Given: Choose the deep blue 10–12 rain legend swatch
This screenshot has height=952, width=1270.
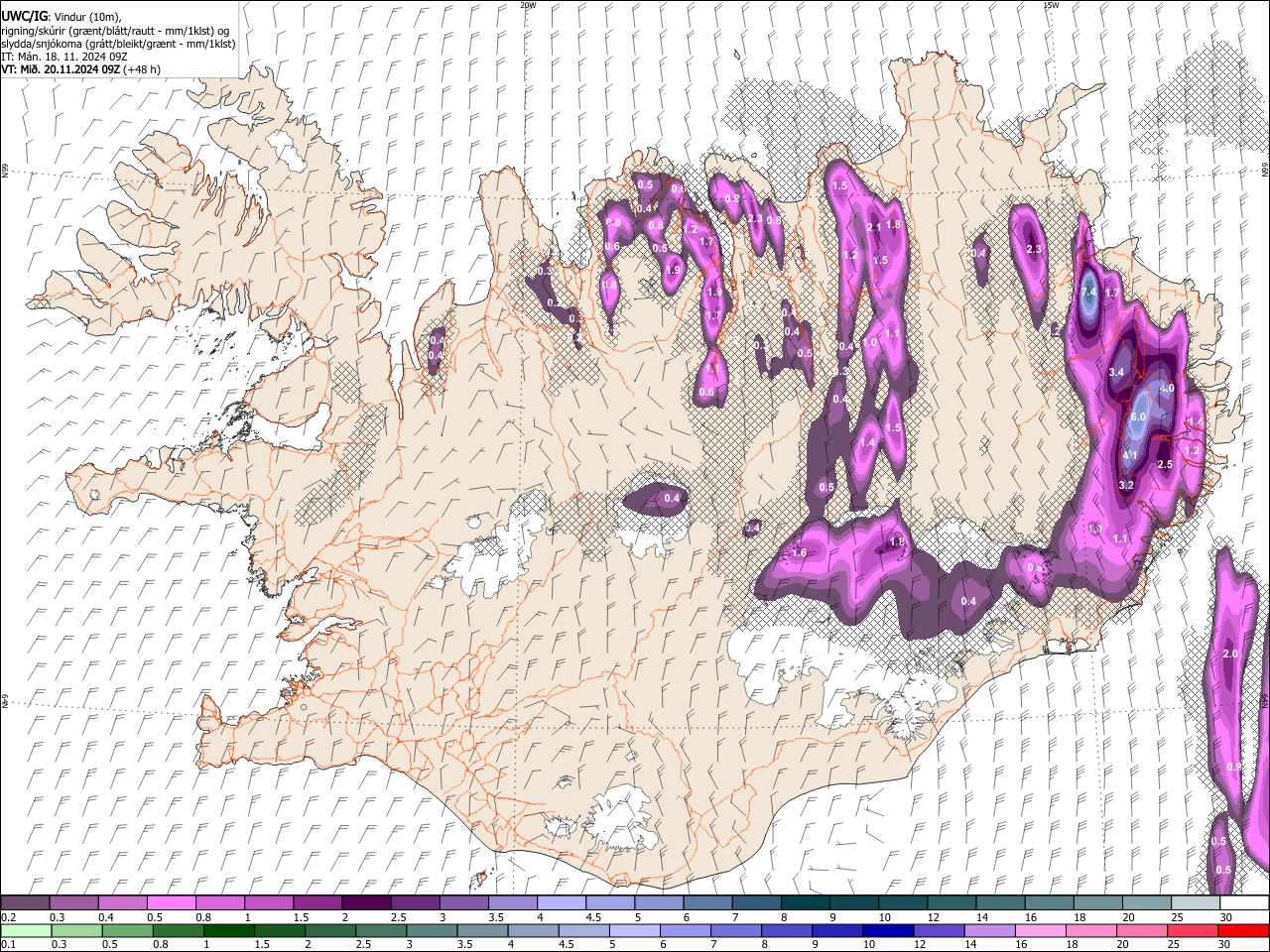Looking at the screenshot, I should [888, 930].
